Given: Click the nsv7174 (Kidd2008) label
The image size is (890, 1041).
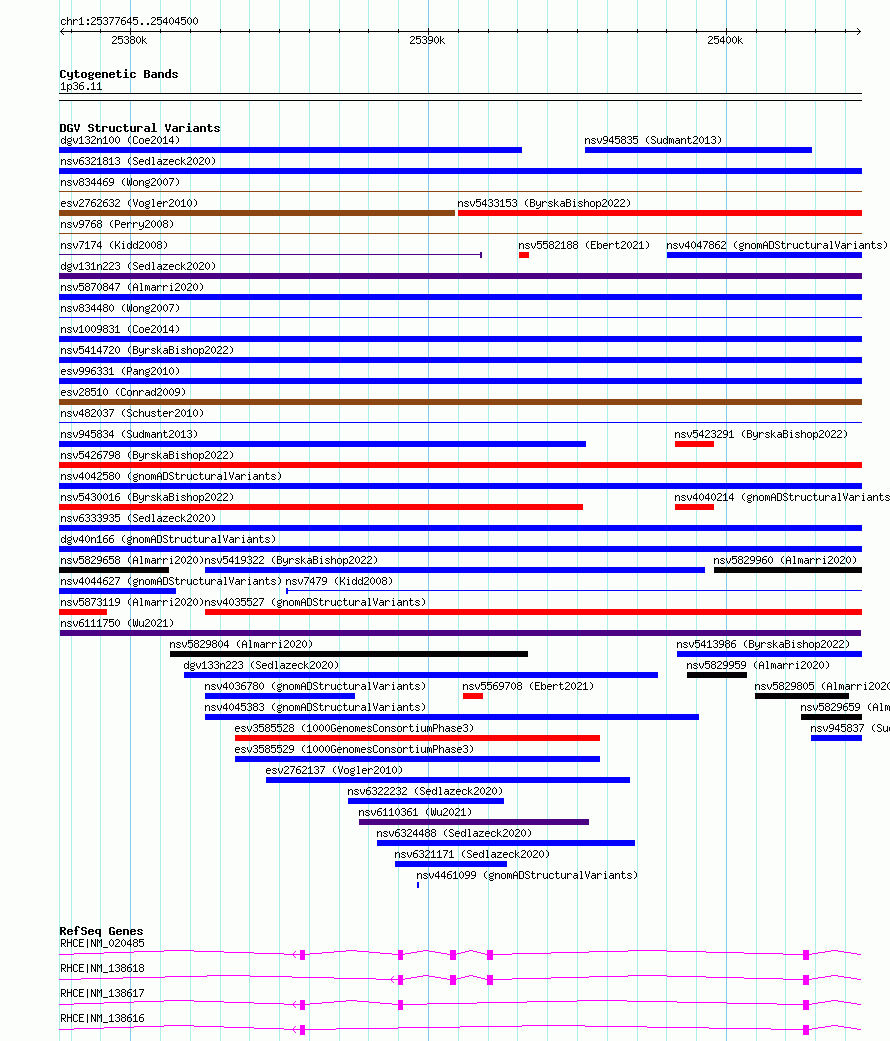Looking at the screenshot, I should coord(114,245).
